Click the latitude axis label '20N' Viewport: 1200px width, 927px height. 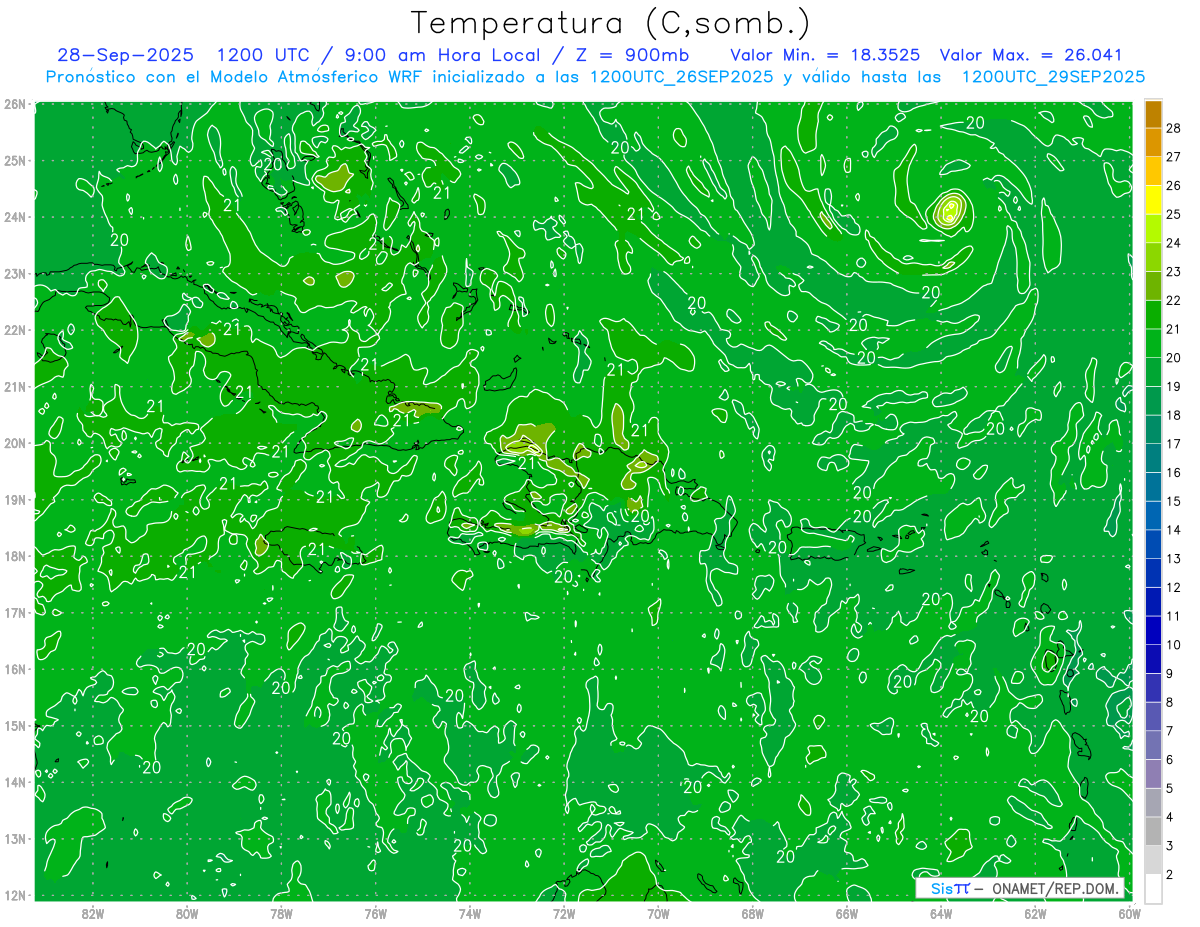15,443
